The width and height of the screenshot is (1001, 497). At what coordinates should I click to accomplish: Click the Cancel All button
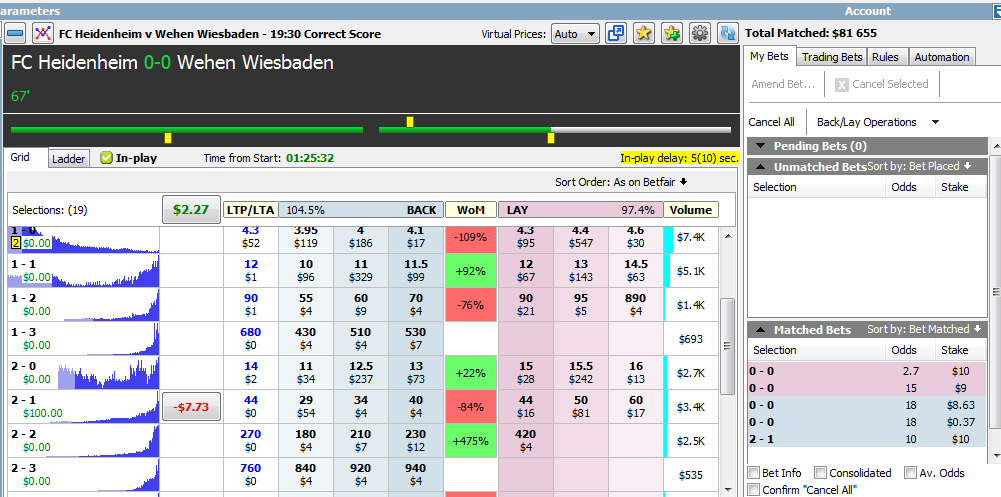[772, 122]
